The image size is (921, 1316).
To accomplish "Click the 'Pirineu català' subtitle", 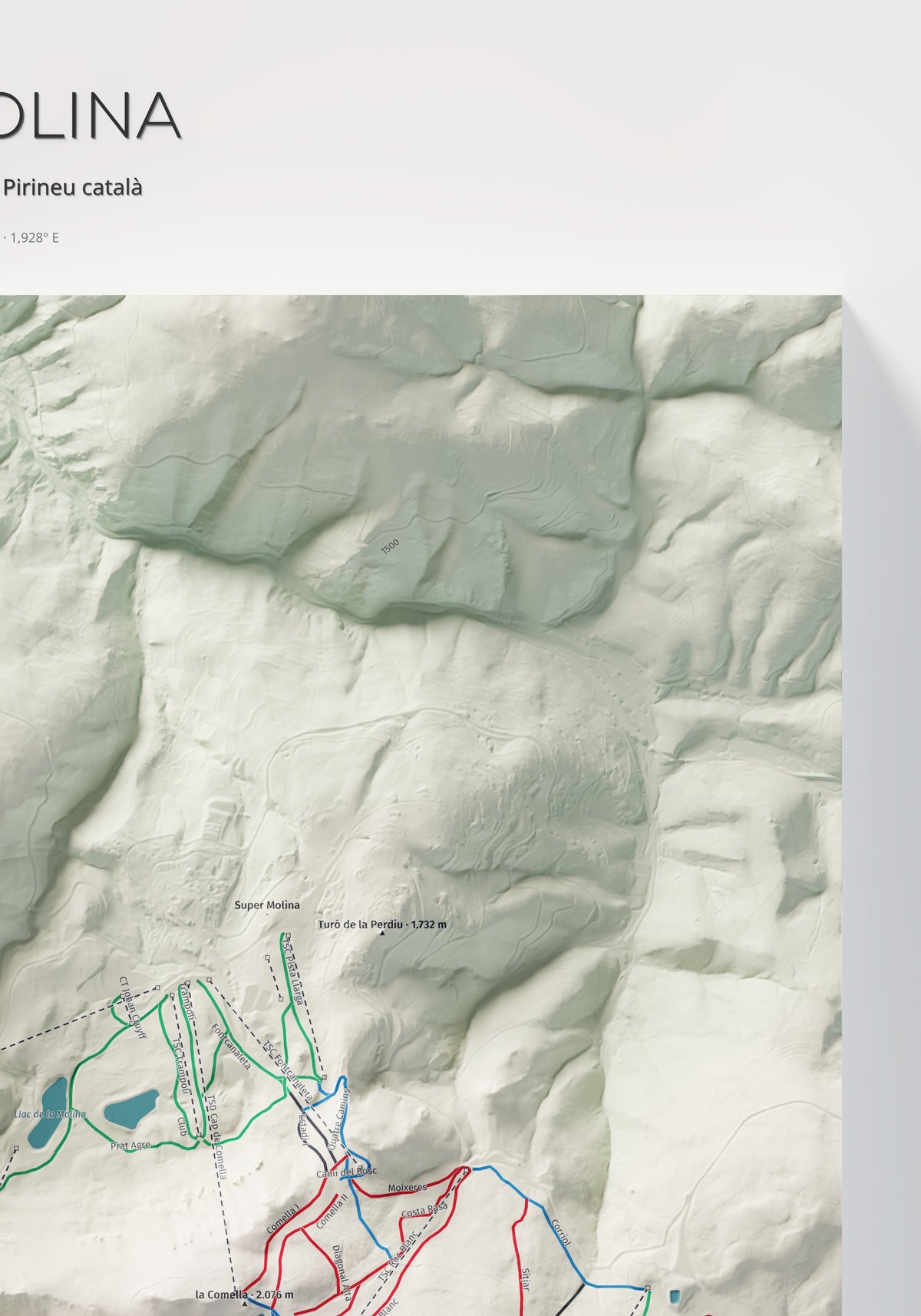I will point(73,187).
